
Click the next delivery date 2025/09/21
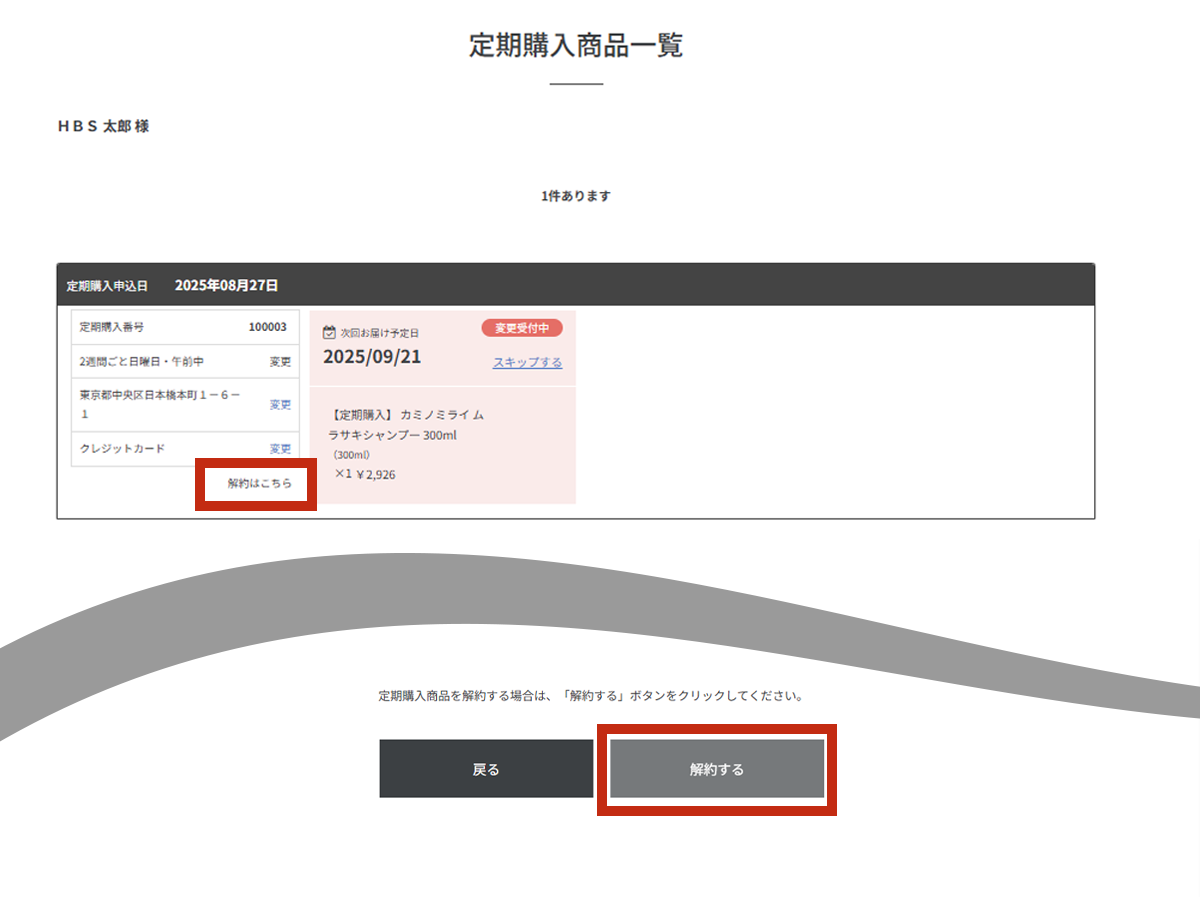click(372, 357)
